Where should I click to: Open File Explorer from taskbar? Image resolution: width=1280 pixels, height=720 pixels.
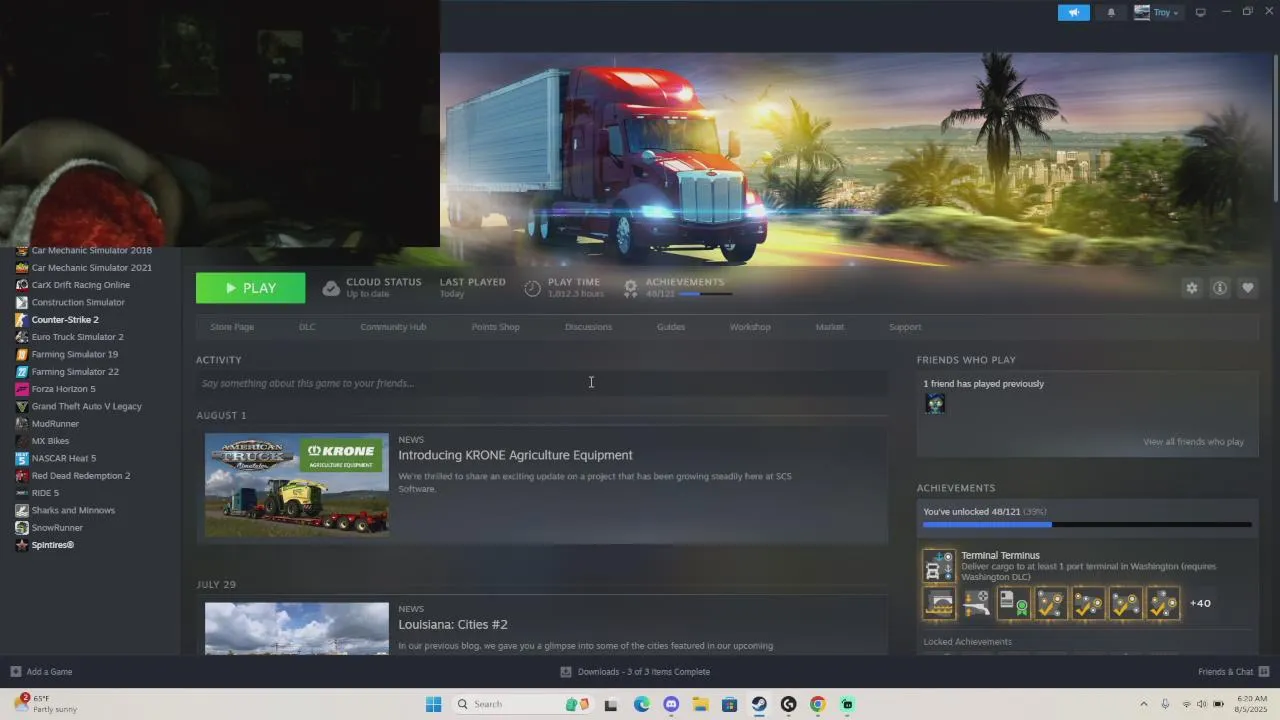pyautogui.click(x=700, y=704)
